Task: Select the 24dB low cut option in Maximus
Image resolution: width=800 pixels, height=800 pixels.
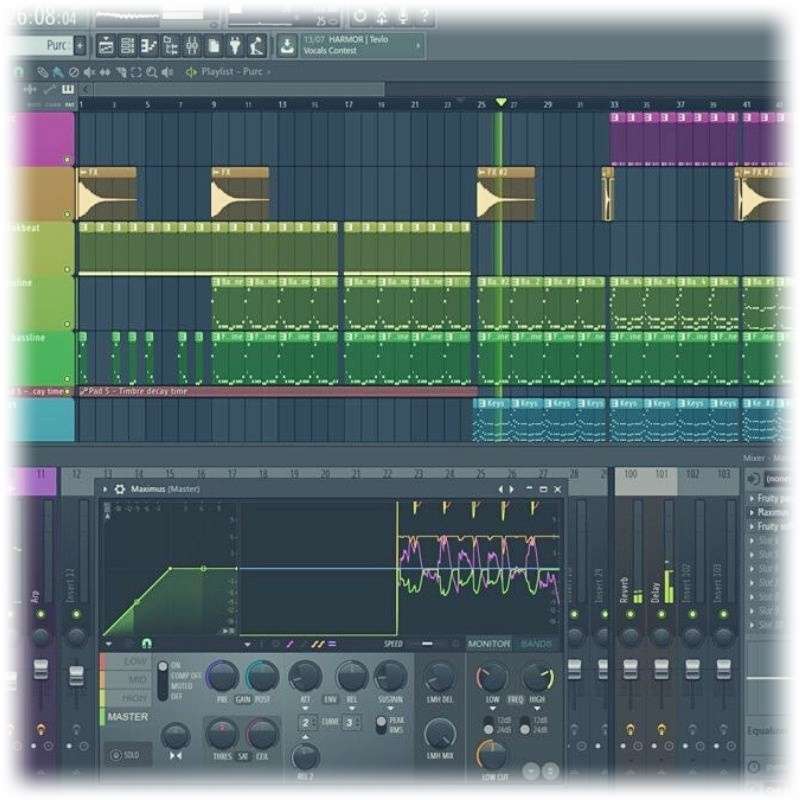Action: [x=488, y=729]
